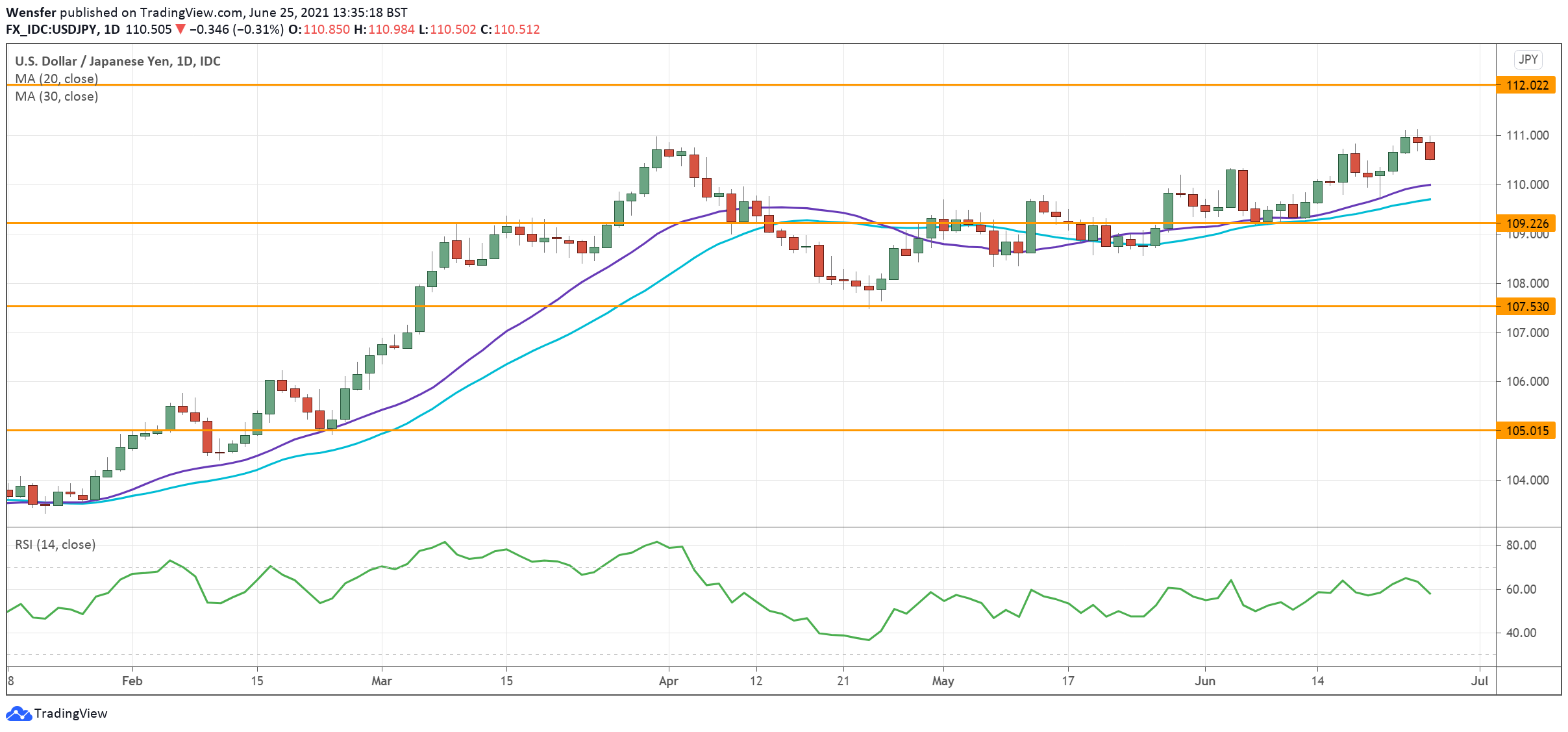Click the 80.00 RSI scale value
Image resolution: width=1568 pixels, height=732 pixels.
[x=1521, y=545]
